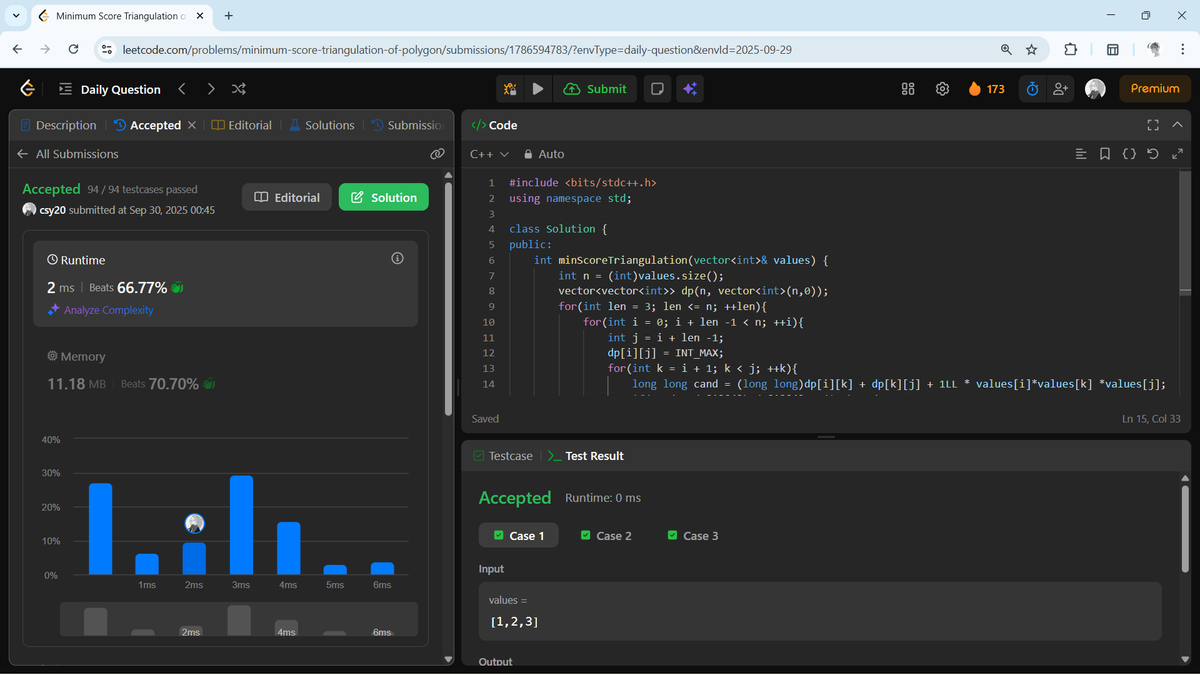
Task: Open the user profile avatar menu
Action: [x=1095, y=89]
